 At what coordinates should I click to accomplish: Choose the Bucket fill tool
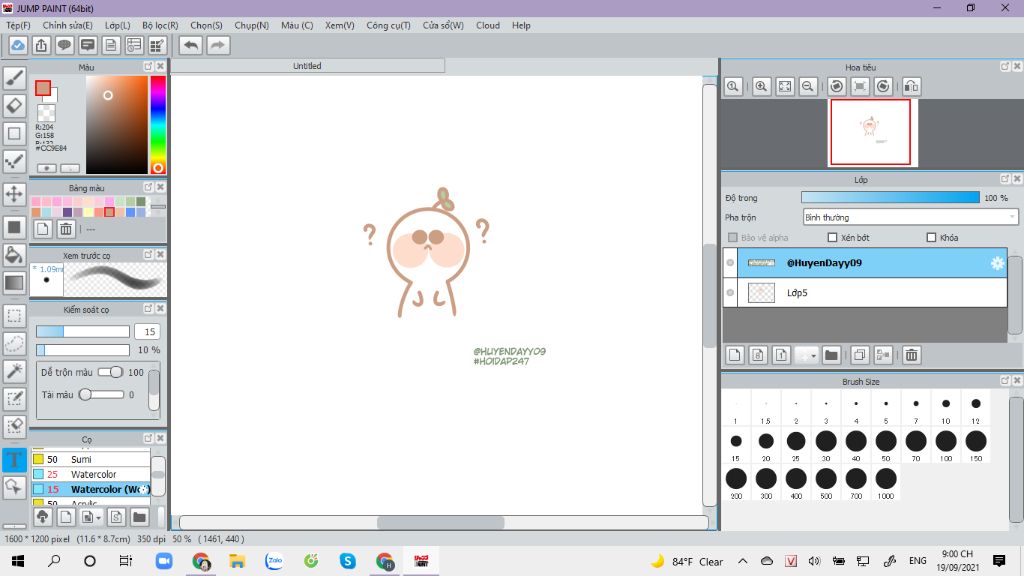coord(14,255)
